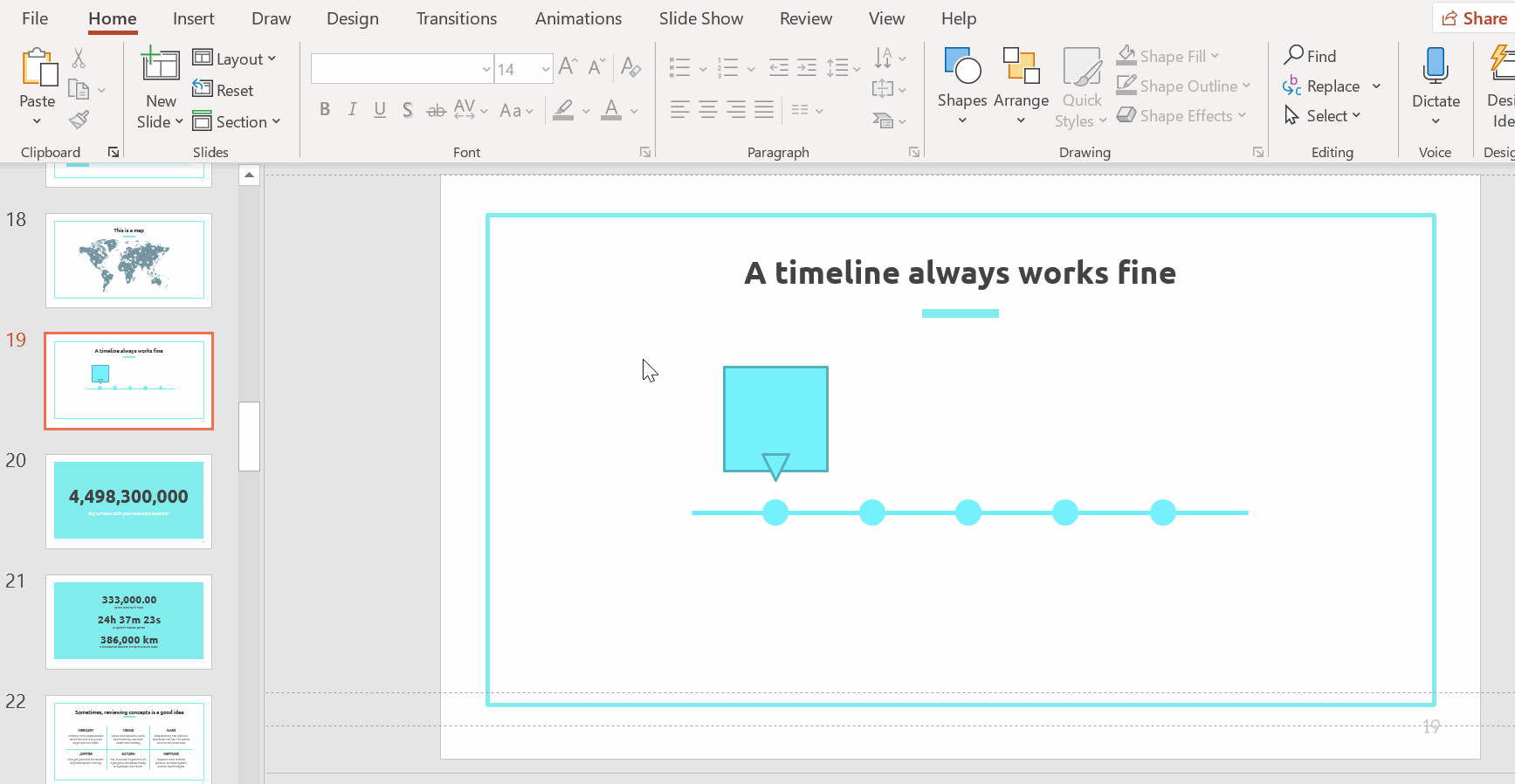Click the Increase Font Size icon
This screenshot has width=1515, height=784.
(x=568, y=67)
